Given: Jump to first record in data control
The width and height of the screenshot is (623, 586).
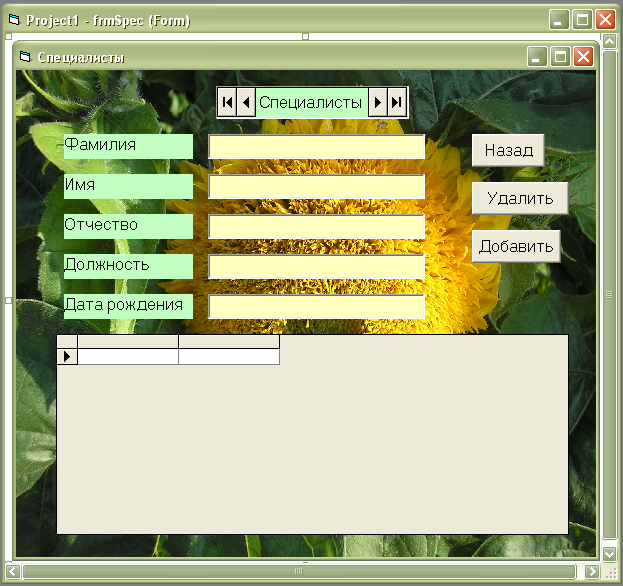Looking at the screenshot, I should tap(227, 103).
